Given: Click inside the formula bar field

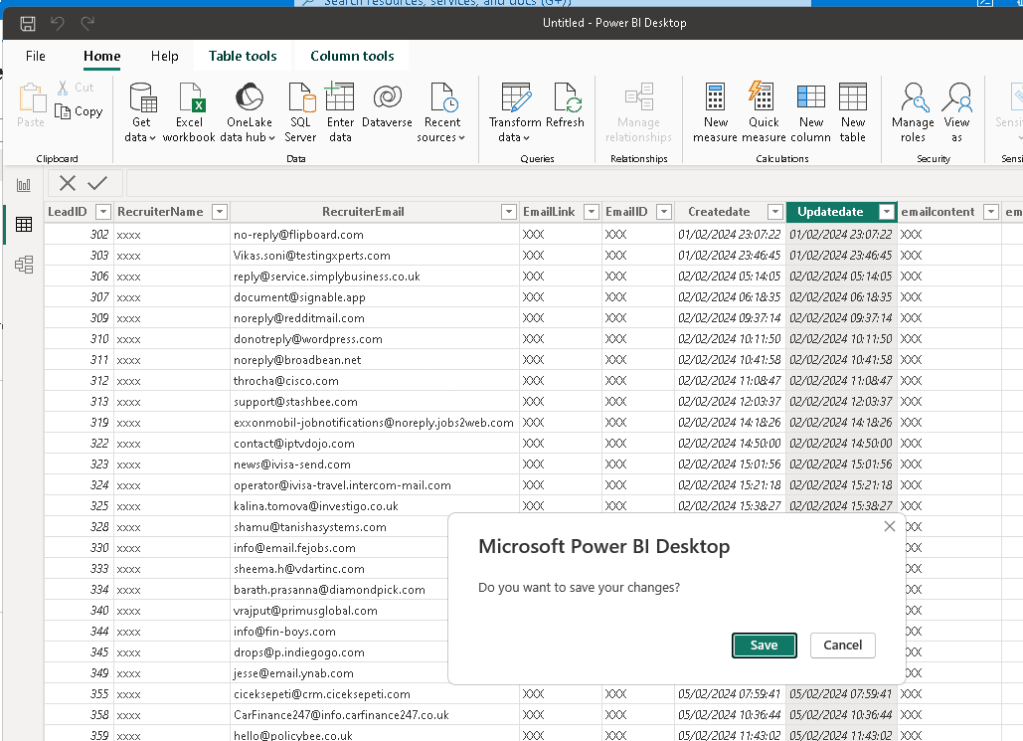Looking at the screenshot, I should click(574, 183).
